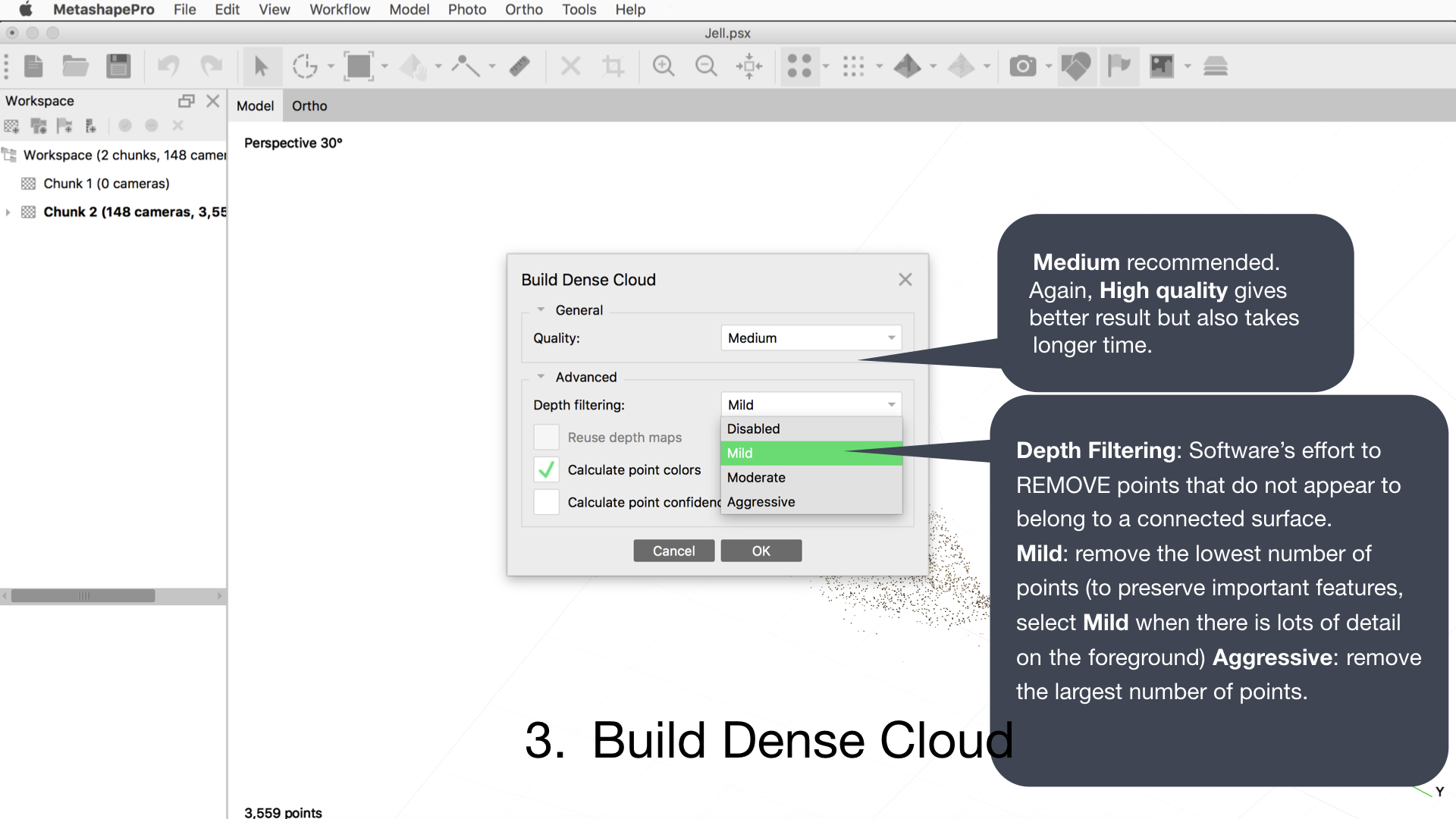Screen dimensions: 1456x819
Task: Uncheck Calculate point colors checkbox
Action: click(x=546, y=470)
